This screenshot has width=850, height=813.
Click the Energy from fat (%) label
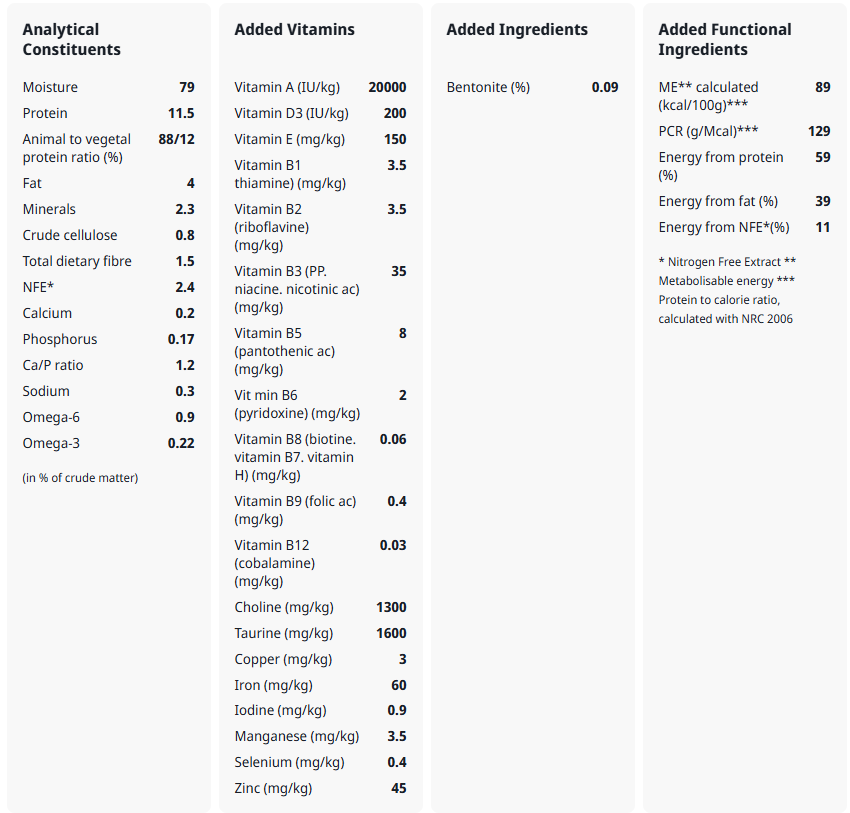[718, 202]
